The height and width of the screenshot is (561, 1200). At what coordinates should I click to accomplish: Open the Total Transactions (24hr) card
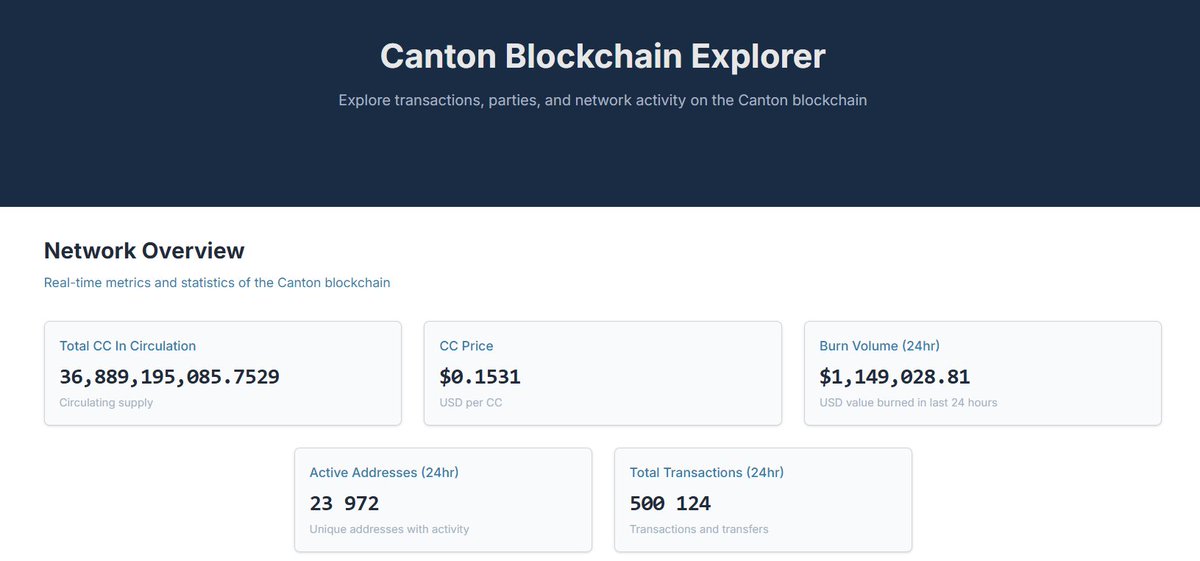(x=763, y=499)
